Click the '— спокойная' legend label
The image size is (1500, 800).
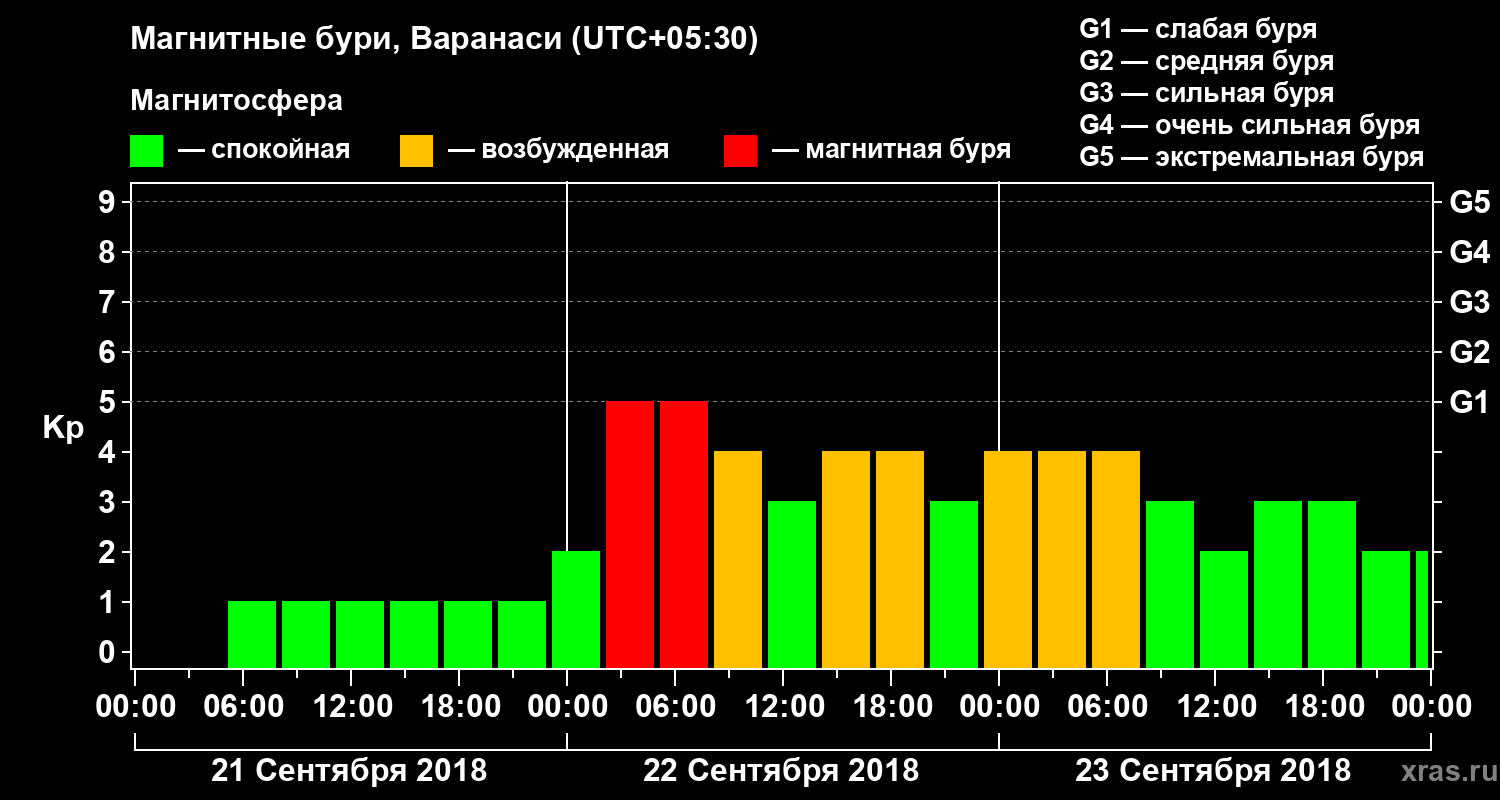[x=264, y=150]
